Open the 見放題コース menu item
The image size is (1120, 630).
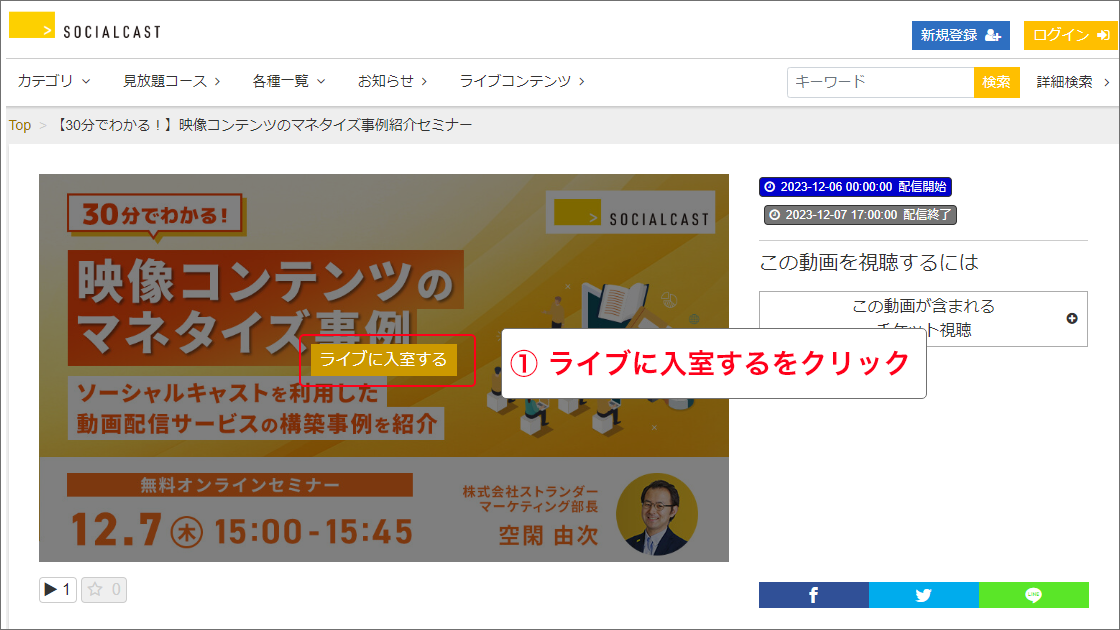(171, 81)
